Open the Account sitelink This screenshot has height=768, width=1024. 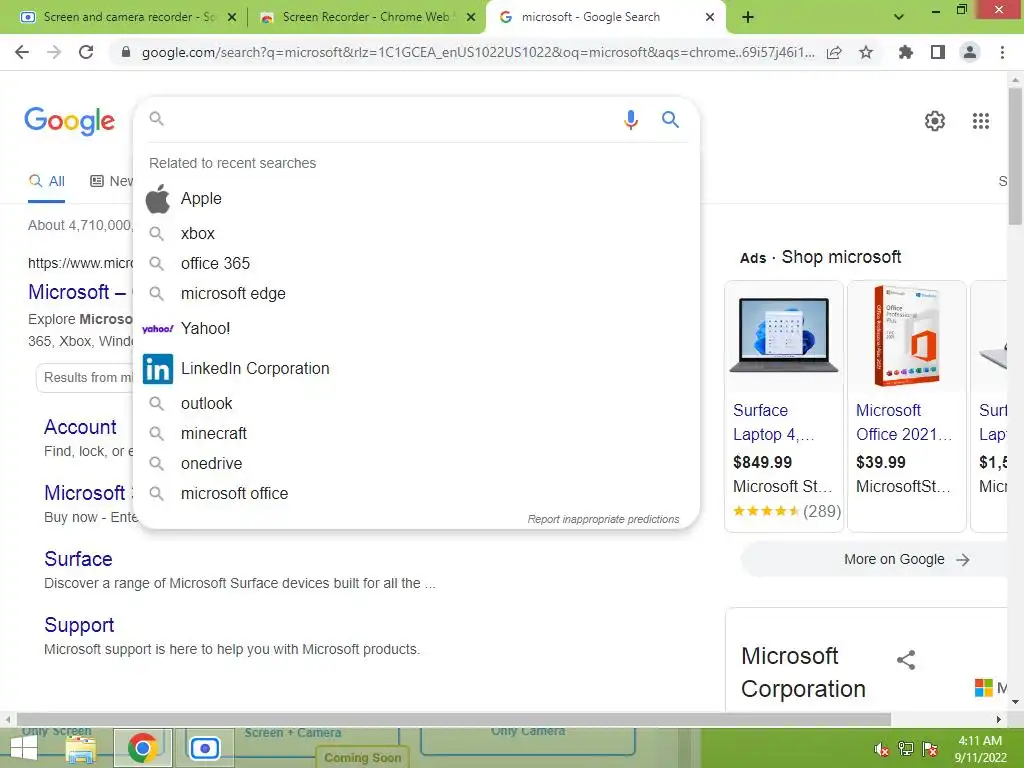pos(80,427)
